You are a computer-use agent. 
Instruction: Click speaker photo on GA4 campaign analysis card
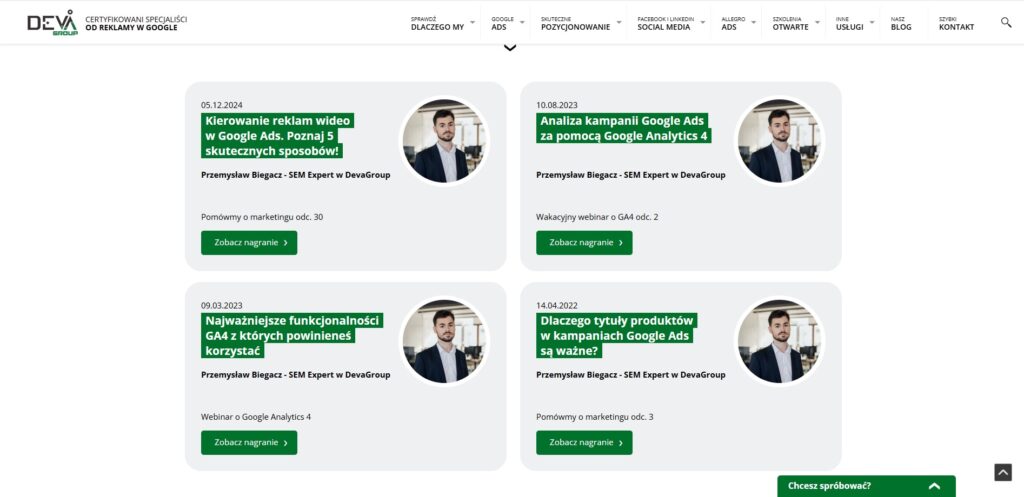click(x=780, y=141)
